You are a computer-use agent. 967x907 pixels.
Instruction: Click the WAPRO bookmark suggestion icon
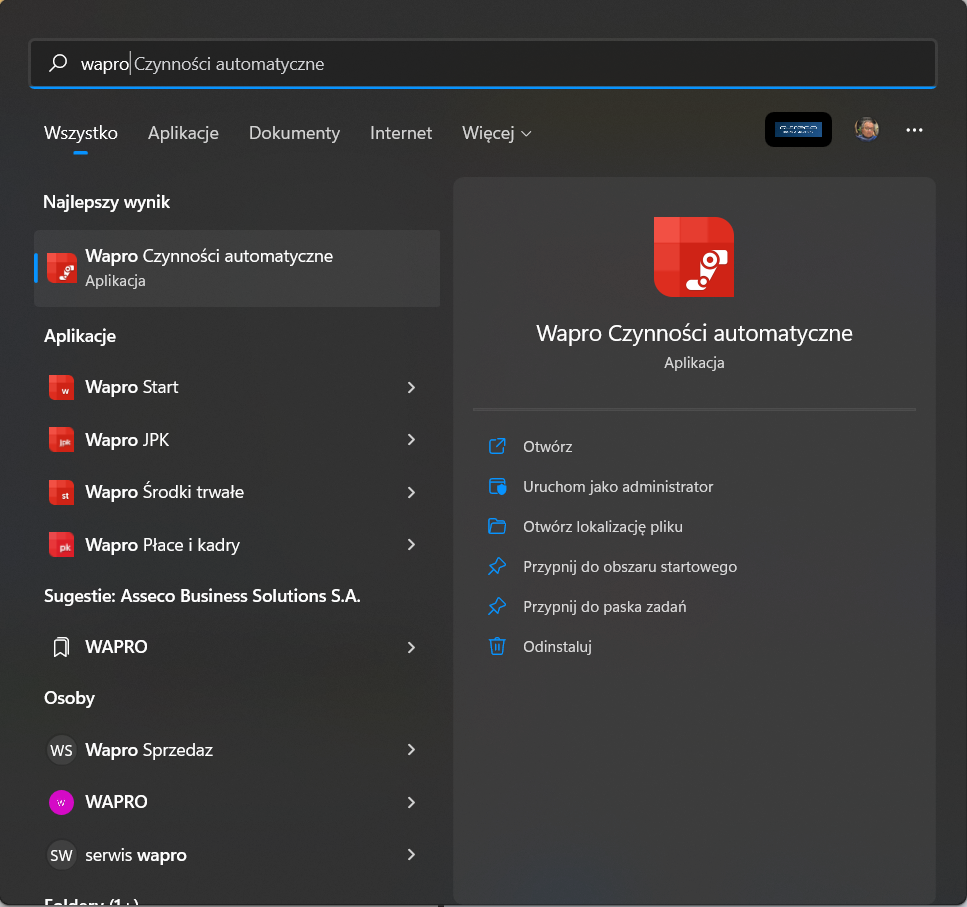click(61, 647)
